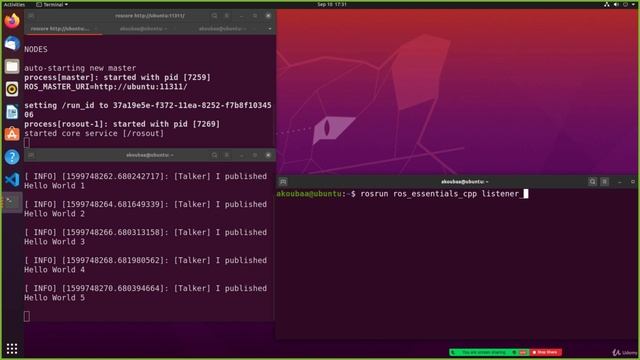Image resolution: width=640 pixels, height=360 pixels.
Task: Open the Files manager in dock
Action: 12,66
